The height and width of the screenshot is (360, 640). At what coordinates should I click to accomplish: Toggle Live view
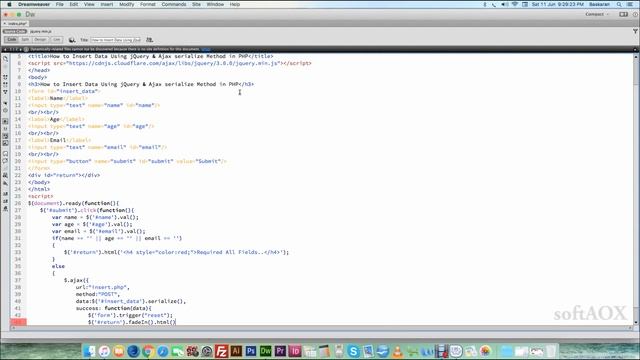click(x=56, y=40)
